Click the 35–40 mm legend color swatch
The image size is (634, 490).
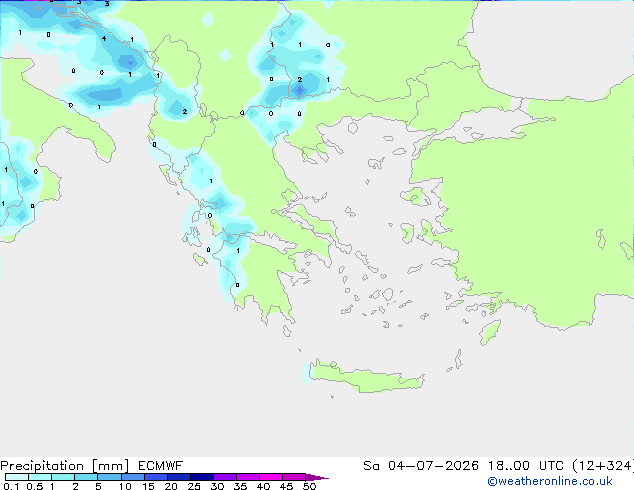pos(248,477)
